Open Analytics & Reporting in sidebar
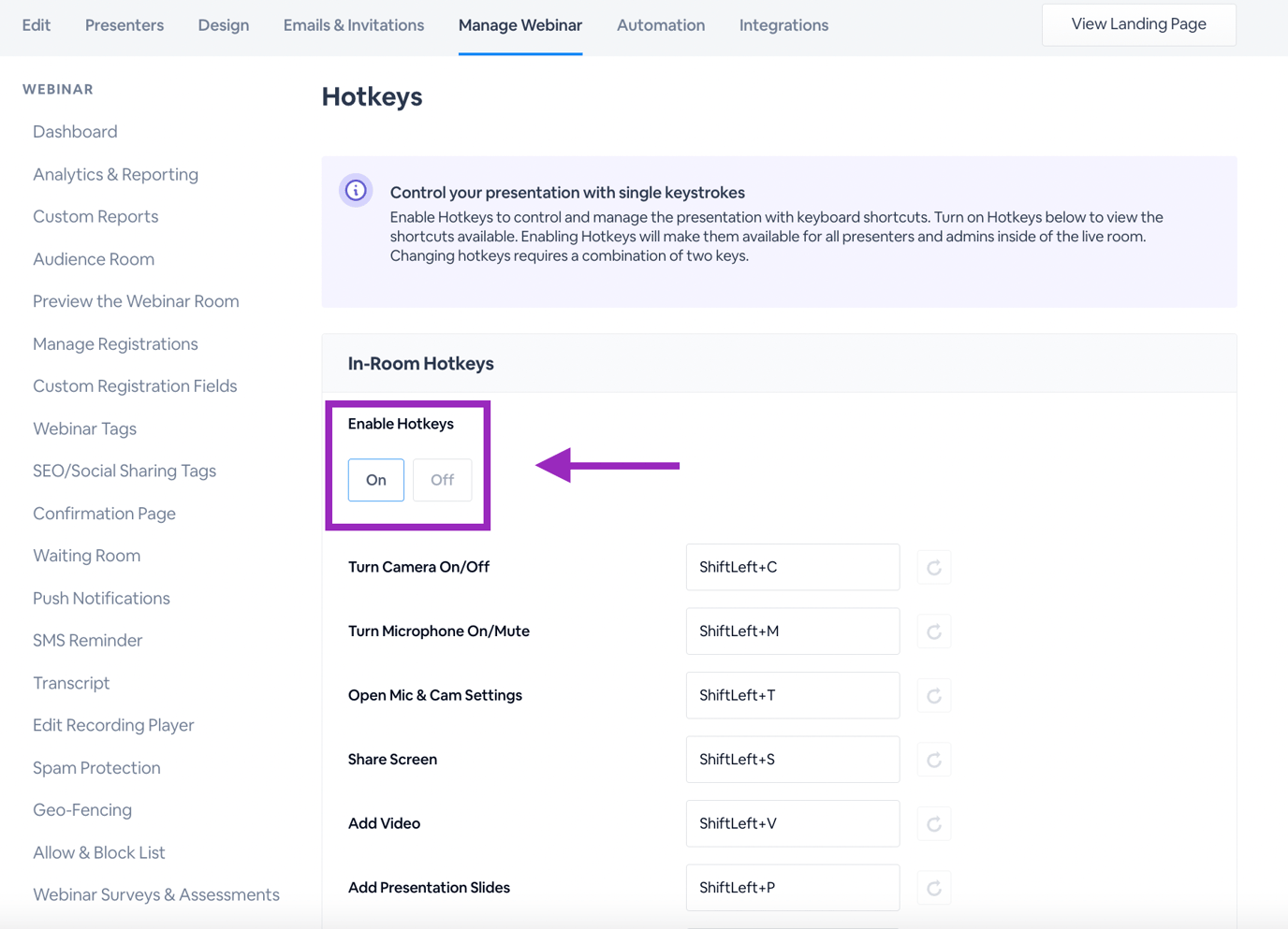This screenshot has width=1288, height=929. (115, 174)
